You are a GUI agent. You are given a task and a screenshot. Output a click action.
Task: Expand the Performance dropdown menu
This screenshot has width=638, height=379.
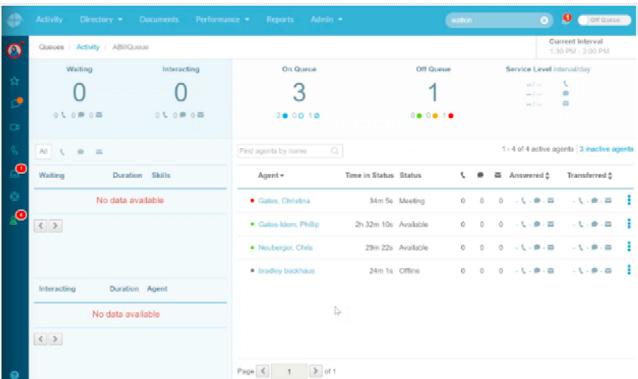[222, 20]
